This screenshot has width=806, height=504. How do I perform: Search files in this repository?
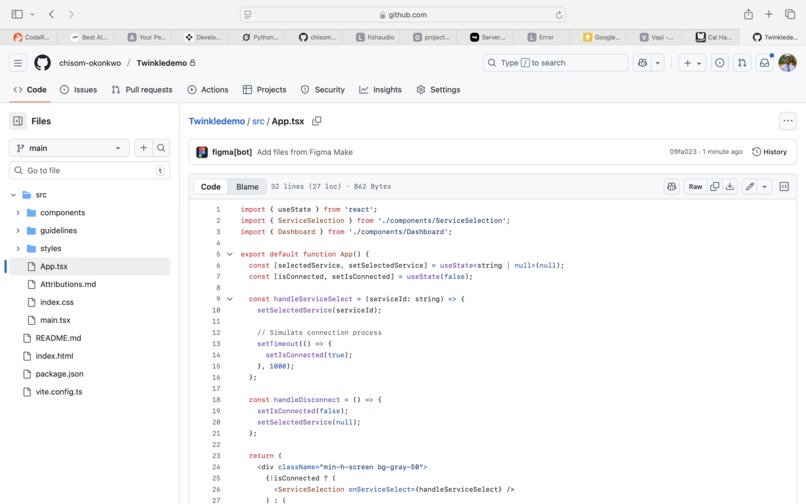coord(161,148)
